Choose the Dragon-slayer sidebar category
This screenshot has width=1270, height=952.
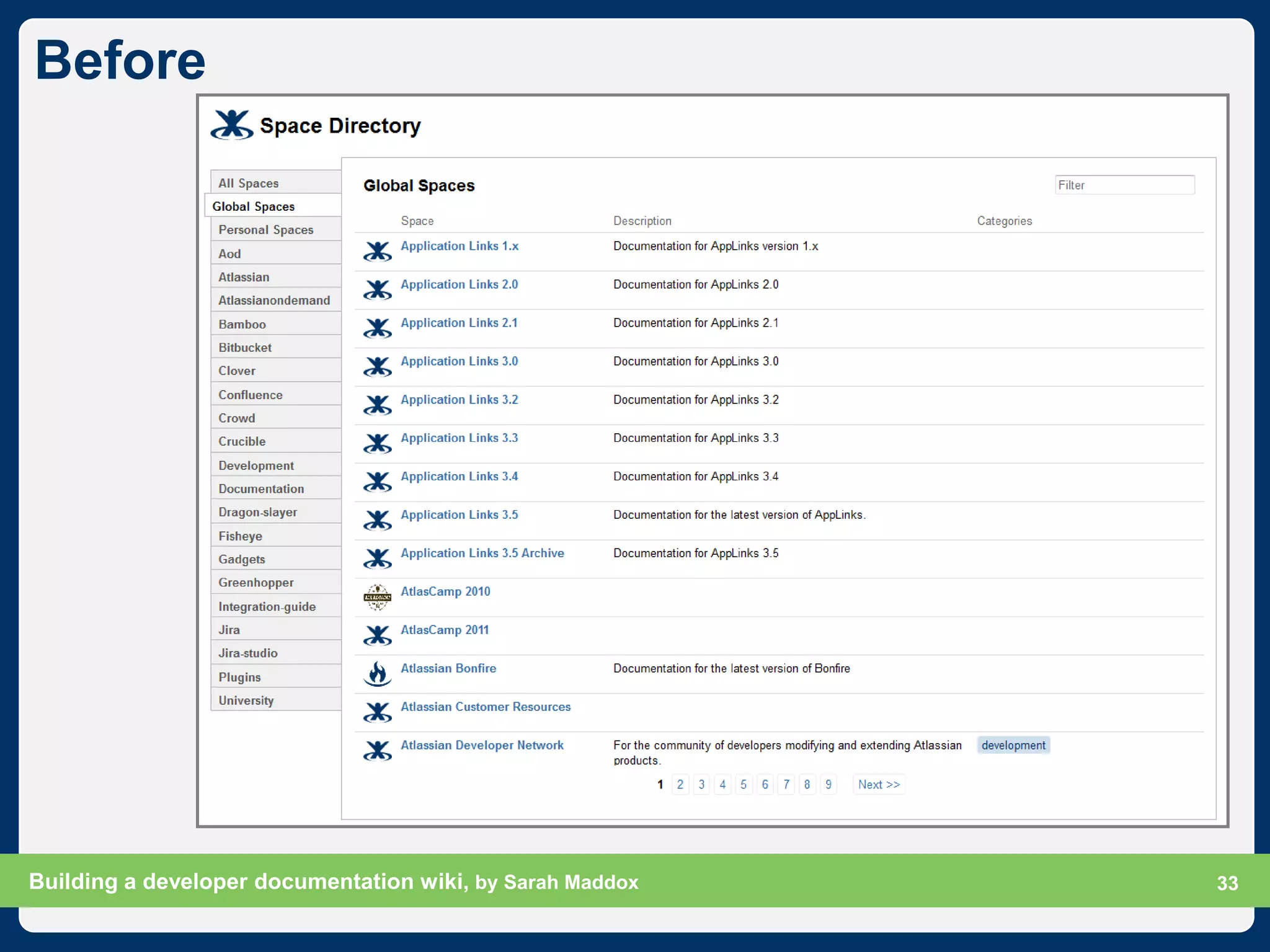coord(258,513)
